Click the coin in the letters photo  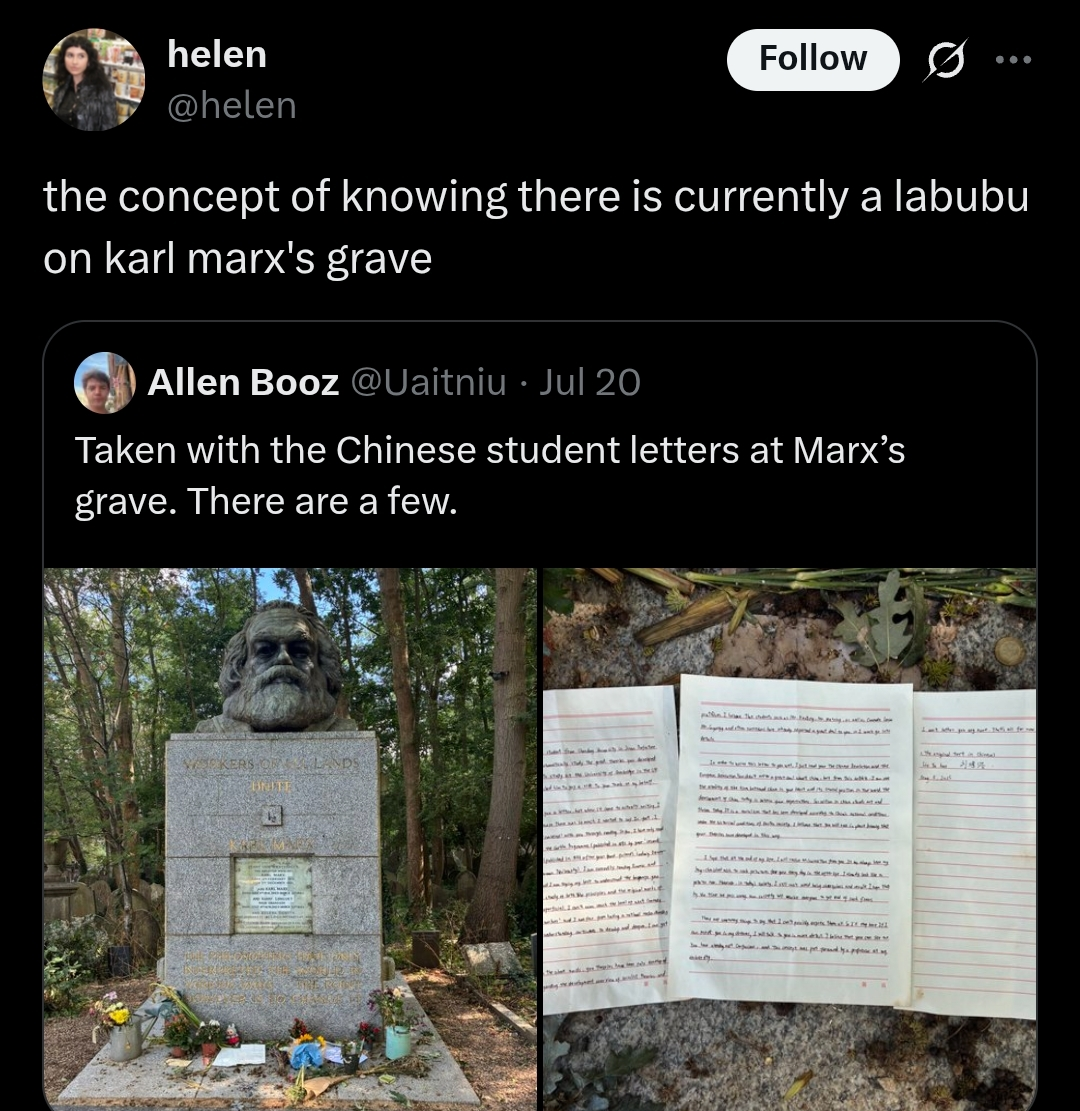[1009, 650]
